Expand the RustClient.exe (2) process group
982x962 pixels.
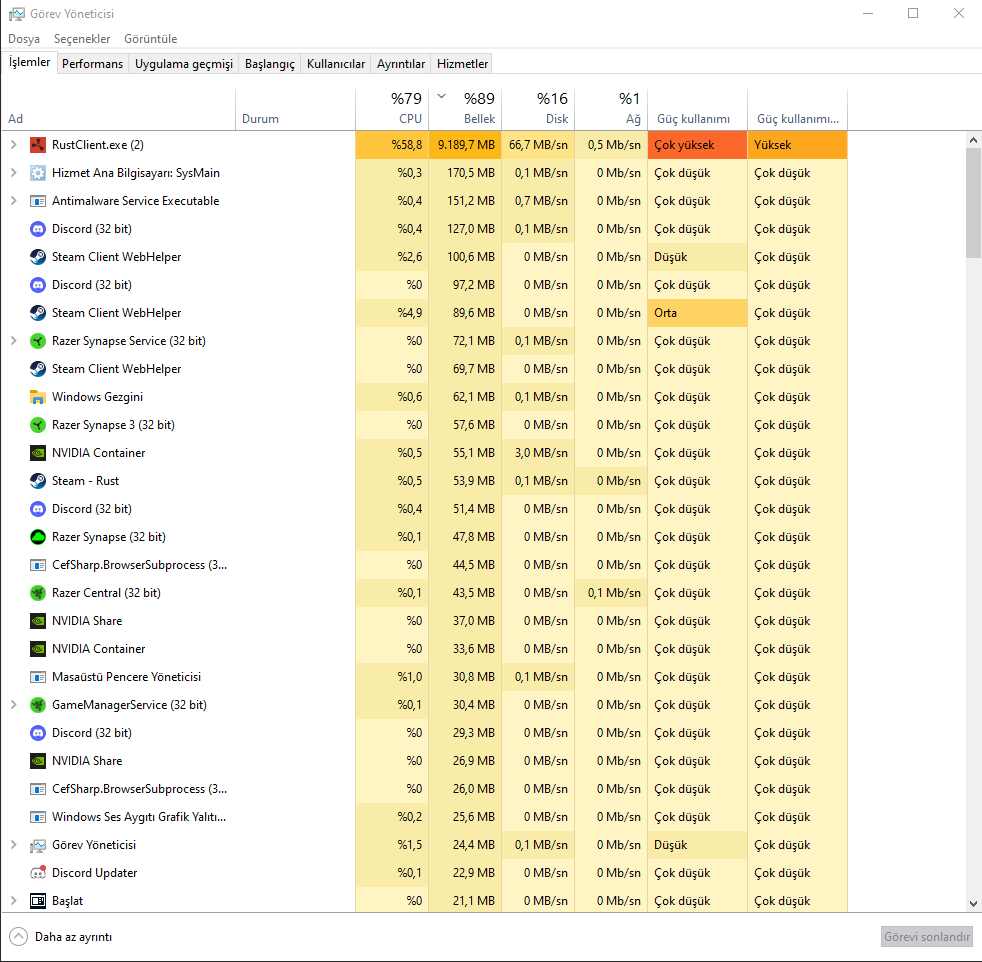click(x=14, y=145)
